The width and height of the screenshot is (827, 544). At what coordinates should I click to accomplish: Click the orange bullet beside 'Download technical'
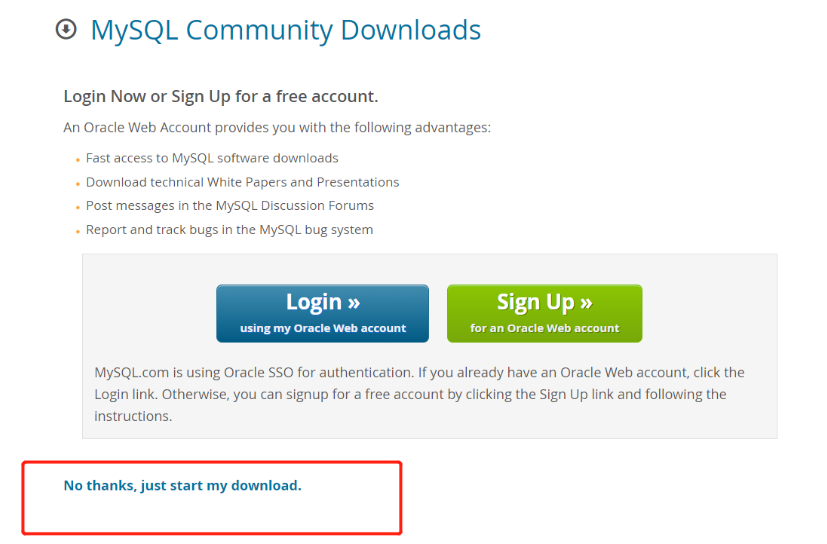click(x=78, y=184)
